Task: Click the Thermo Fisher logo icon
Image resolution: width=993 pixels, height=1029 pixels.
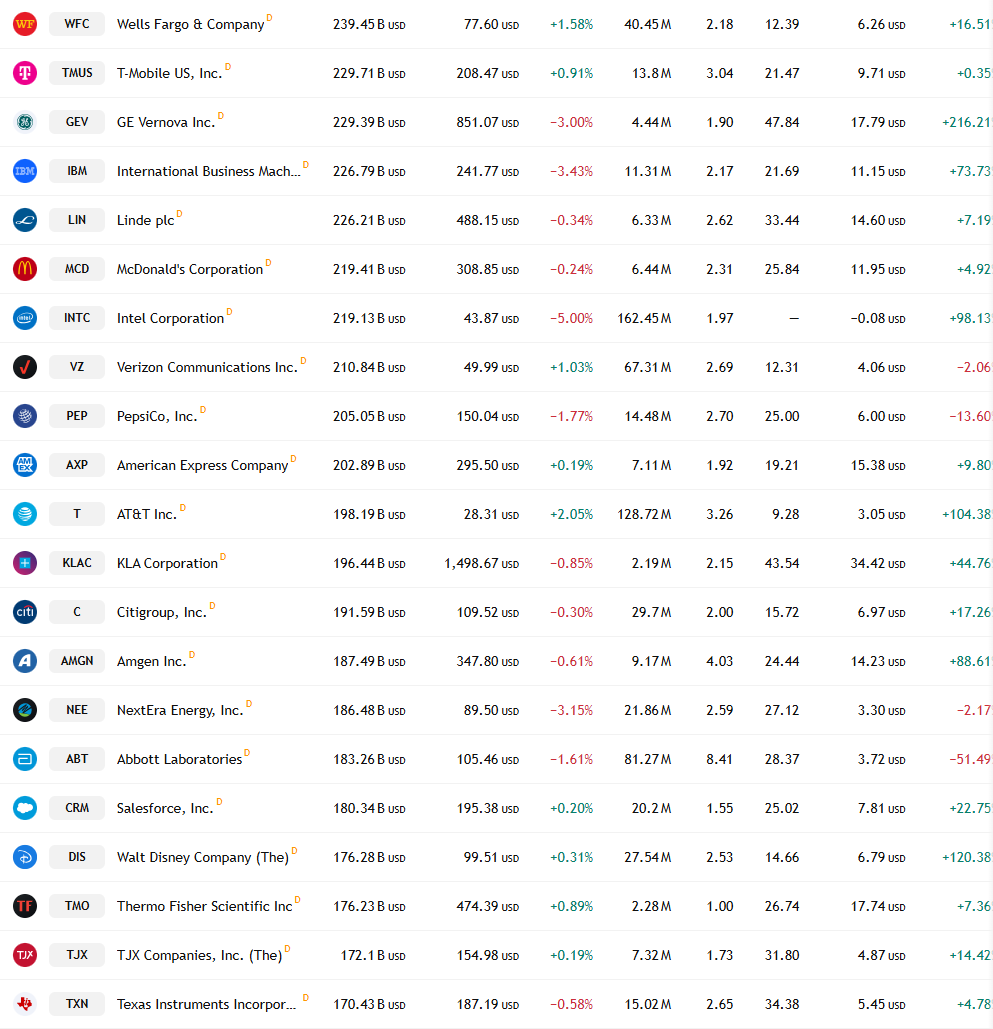Action: (25, 906)
